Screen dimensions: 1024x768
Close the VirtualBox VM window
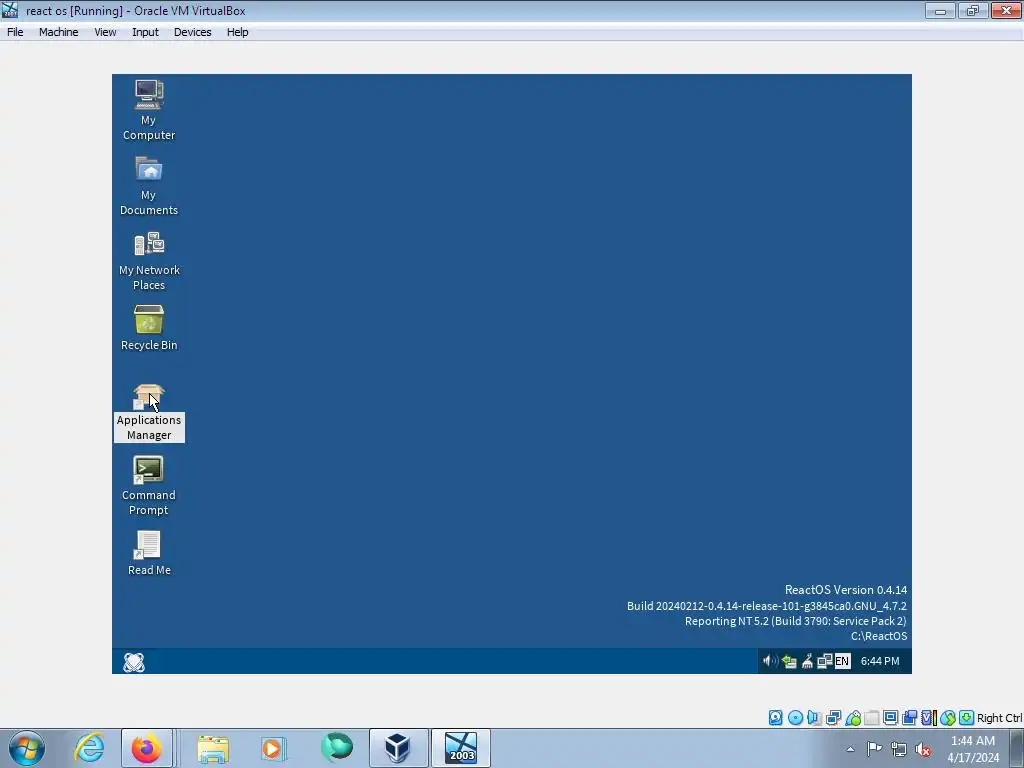click(x=1006, y=10)
